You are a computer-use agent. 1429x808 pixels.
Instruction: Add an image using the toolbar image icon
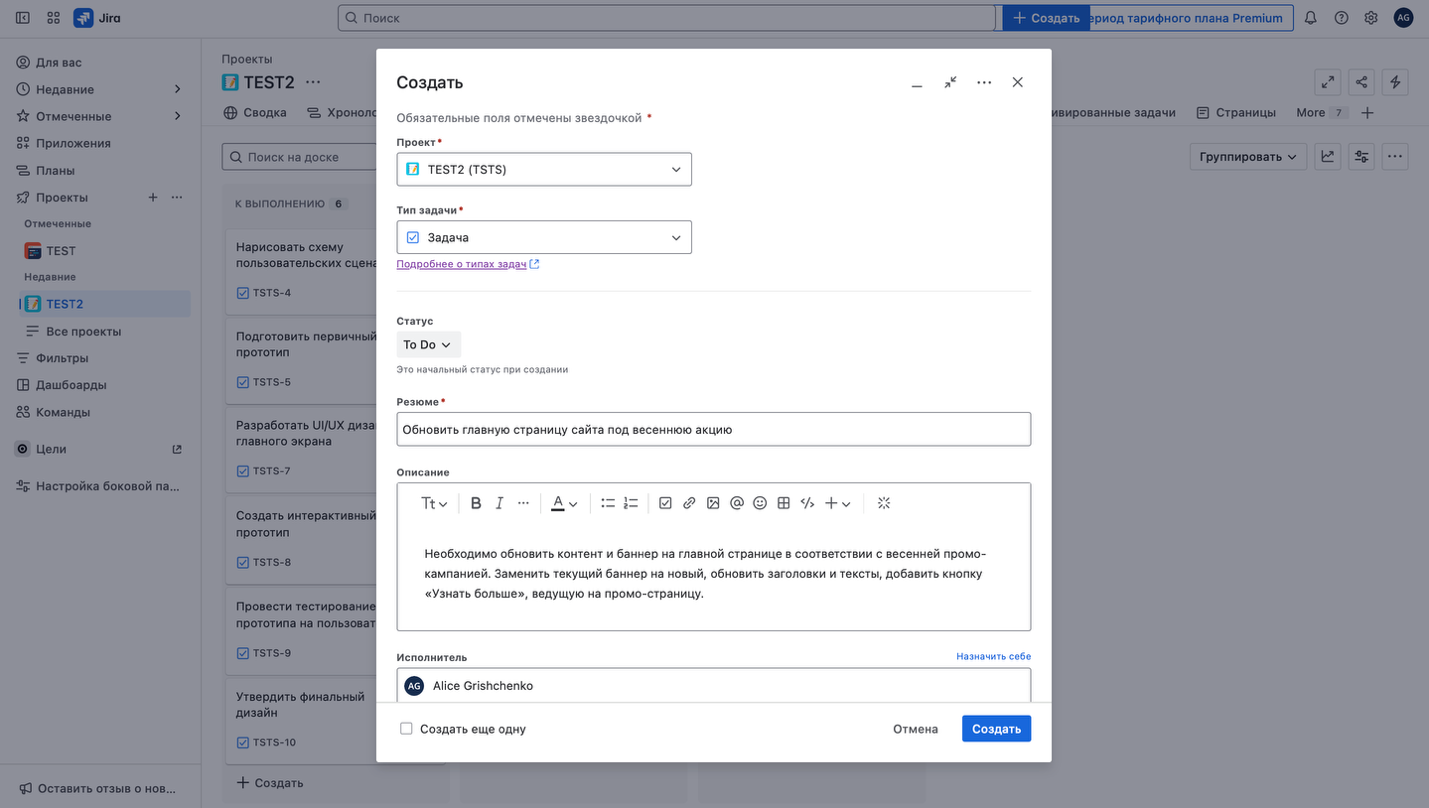[713, 503]
